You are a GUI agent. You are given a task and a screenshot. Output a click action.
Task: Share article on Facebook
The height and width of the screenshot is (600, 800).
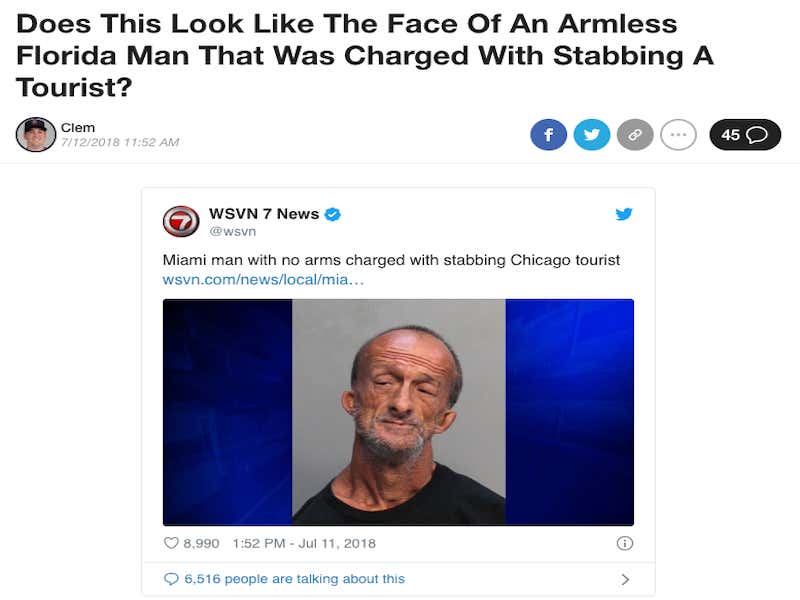point(548,135)
